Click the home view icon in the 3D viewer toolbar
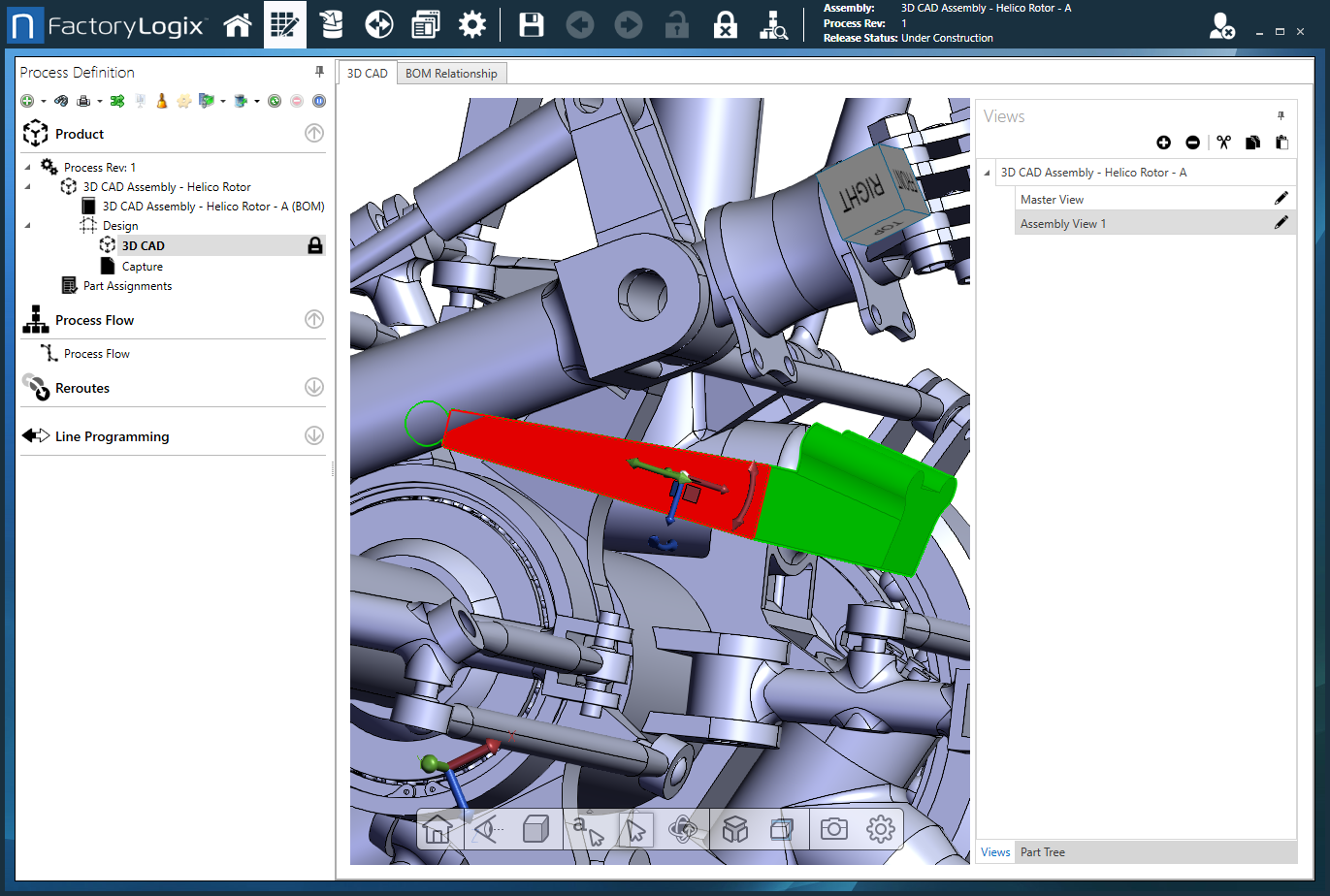This screenshot has width=1330, height=896. click(x=438, y=829)
